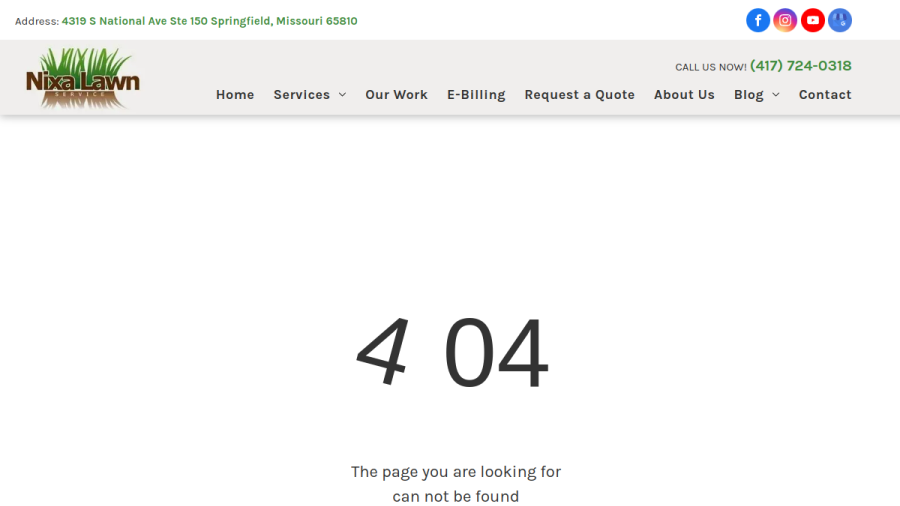
Task: Open the Blog menu item
Action: pyautogui.click(x=748, y=95)
